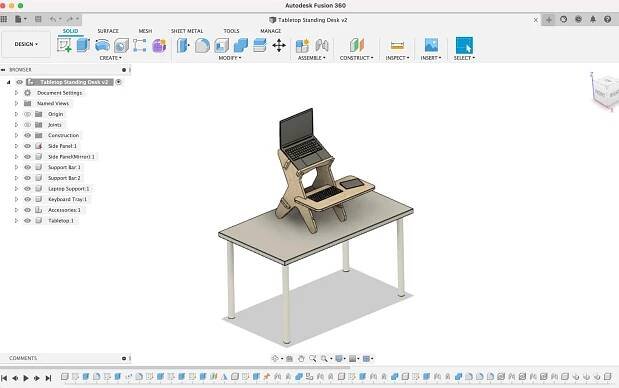This screenshot has height=388, width=619.
Task: Activate the Move/Copy arrows tool
Action: [x=279, y=45]
